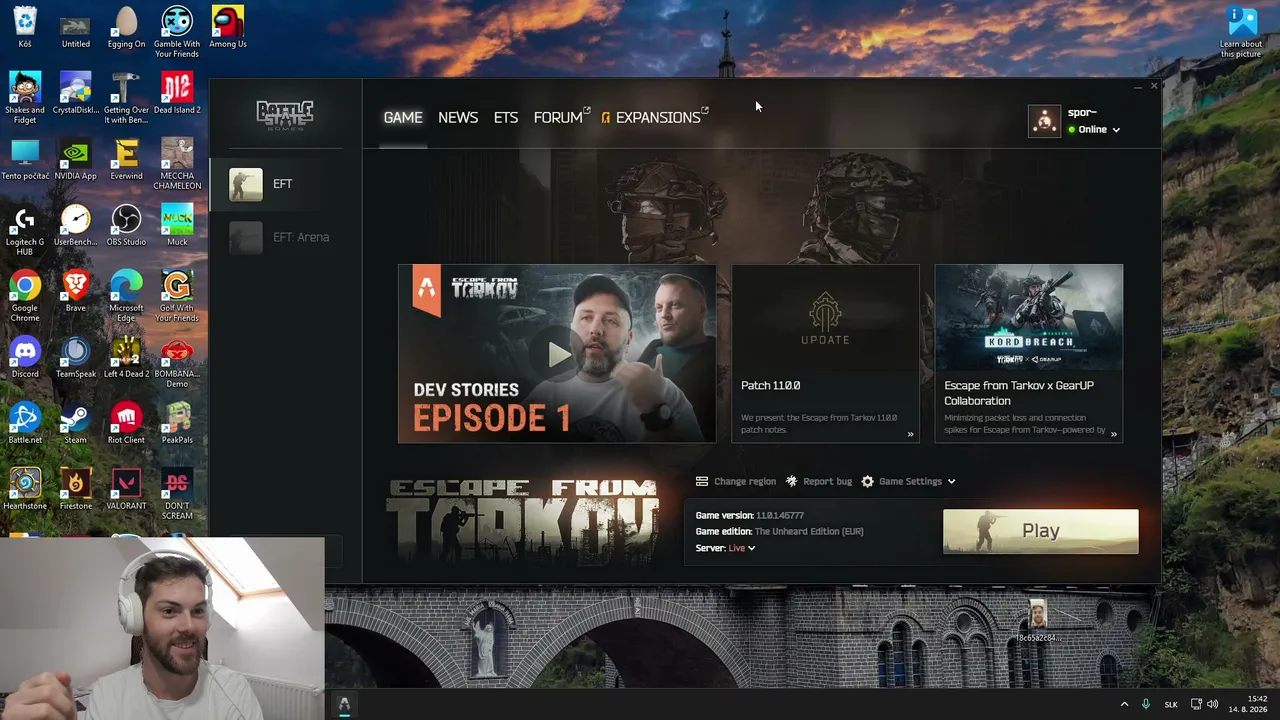The image size is (1280, 720).
Task: Open Gamble With Your Friends desktop icon
Action: [x=177, y=32]
